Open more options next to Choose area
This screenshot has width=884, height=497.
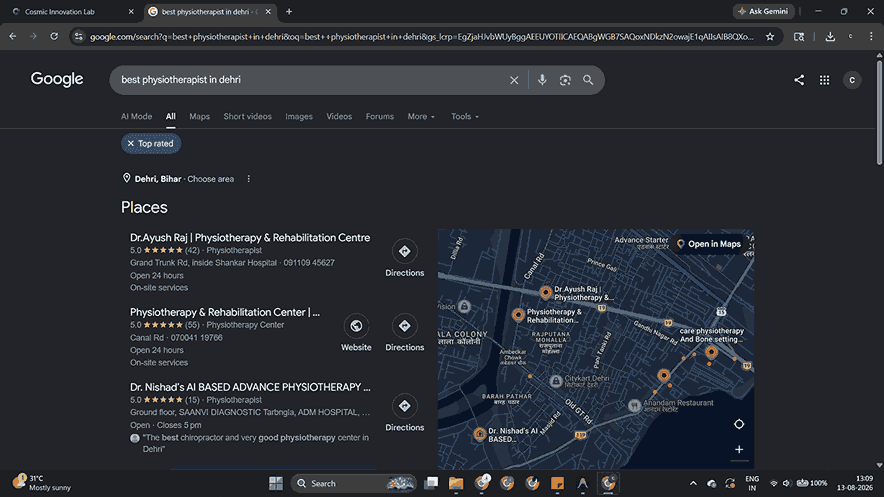point(249,179)
